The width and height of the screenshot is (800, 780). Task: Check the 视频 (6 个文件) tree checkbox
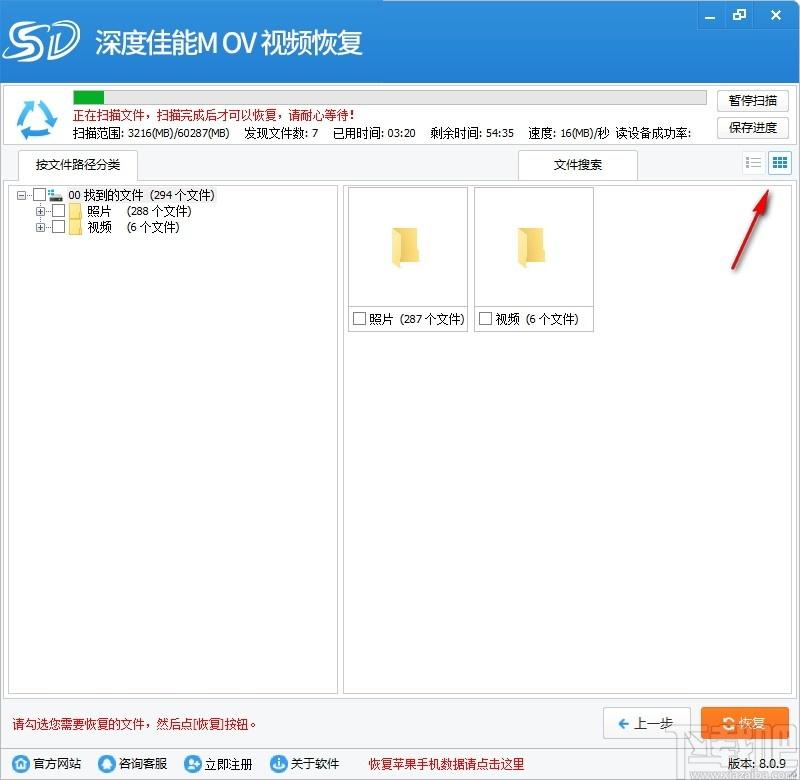tap(59, 226)
